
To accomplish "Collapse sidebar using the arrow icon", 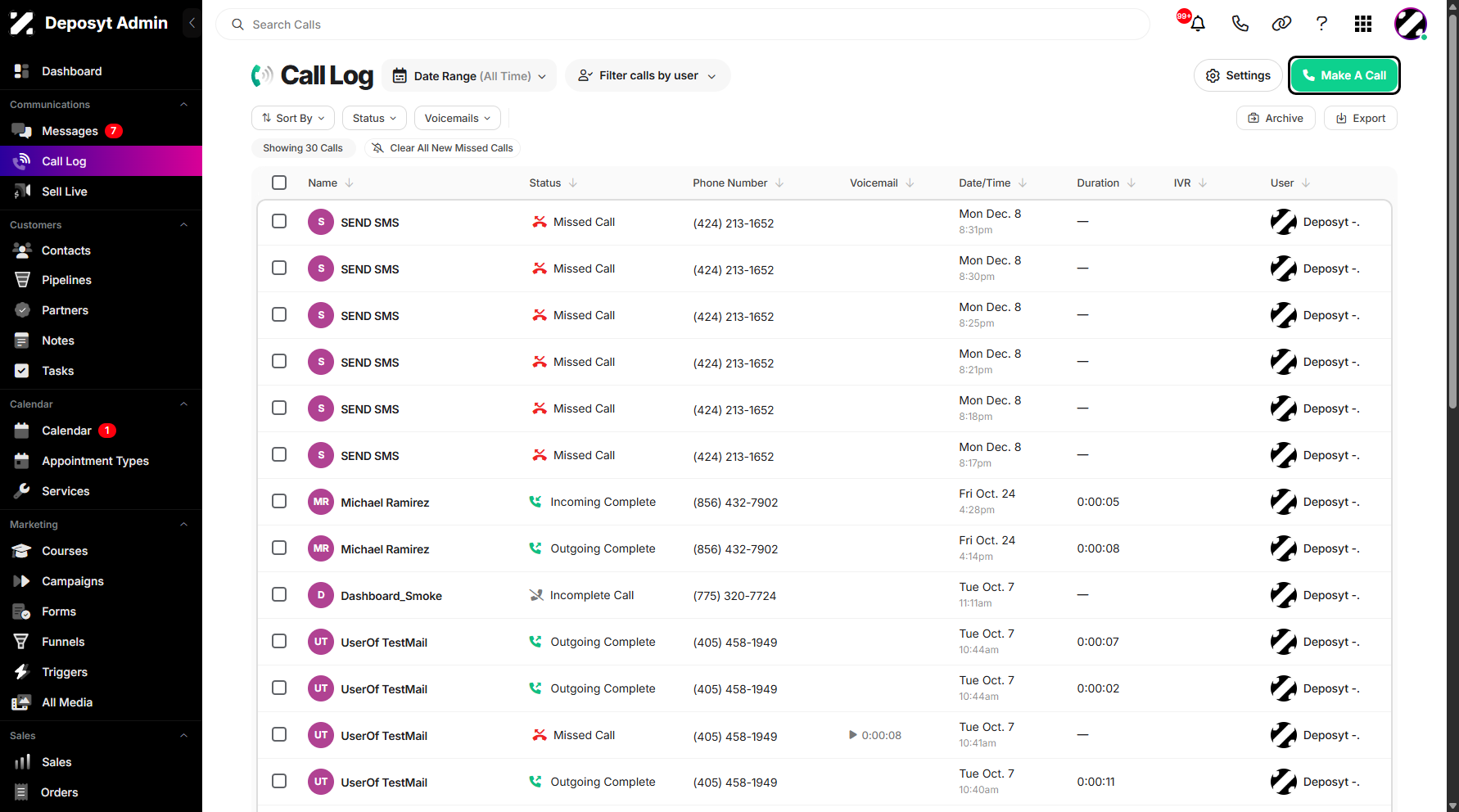I will point(192,23).
